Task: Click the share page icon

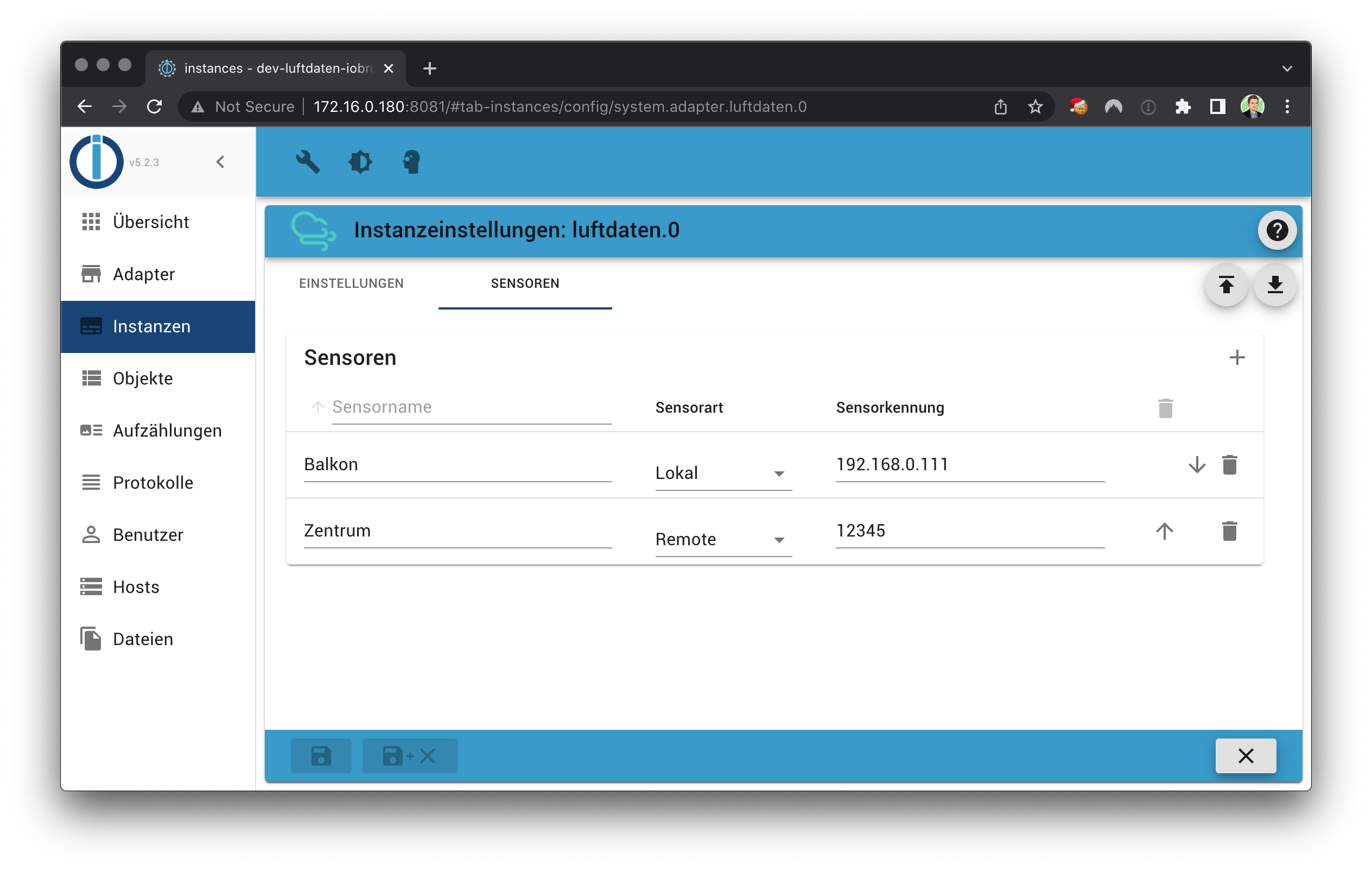Action: [x=1001, y=106]
